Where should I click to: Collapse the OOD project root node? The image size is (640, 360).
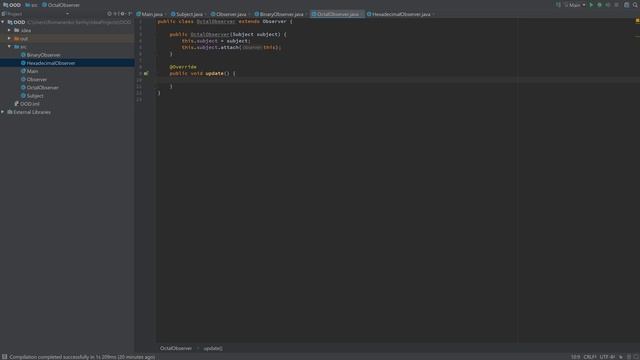pyautogui.click(x=3, y=22)
